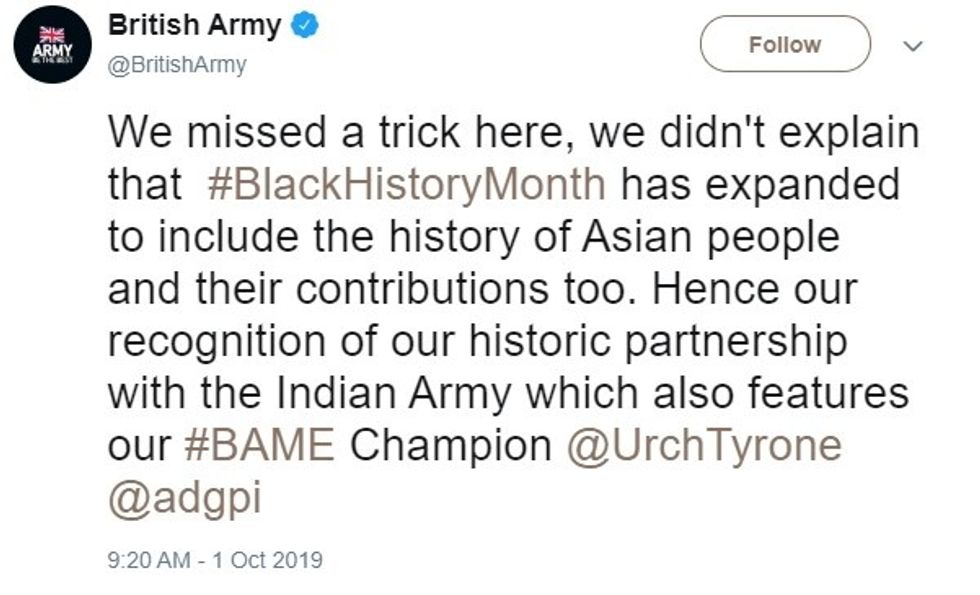The width and height of the screenshot is (980, 595).
Task: Click the blue verified checkmark badge
Action: (304, 27)
